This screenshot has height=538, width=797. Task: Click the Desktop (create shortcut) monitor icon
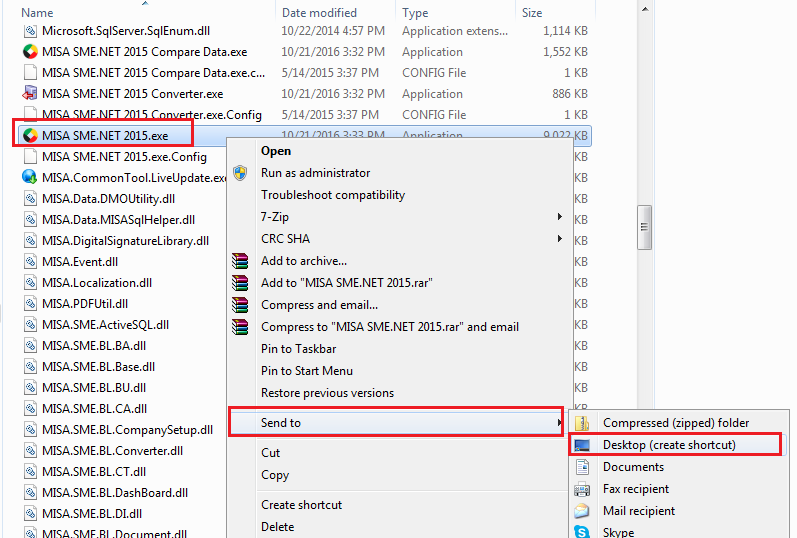[582, 445]
